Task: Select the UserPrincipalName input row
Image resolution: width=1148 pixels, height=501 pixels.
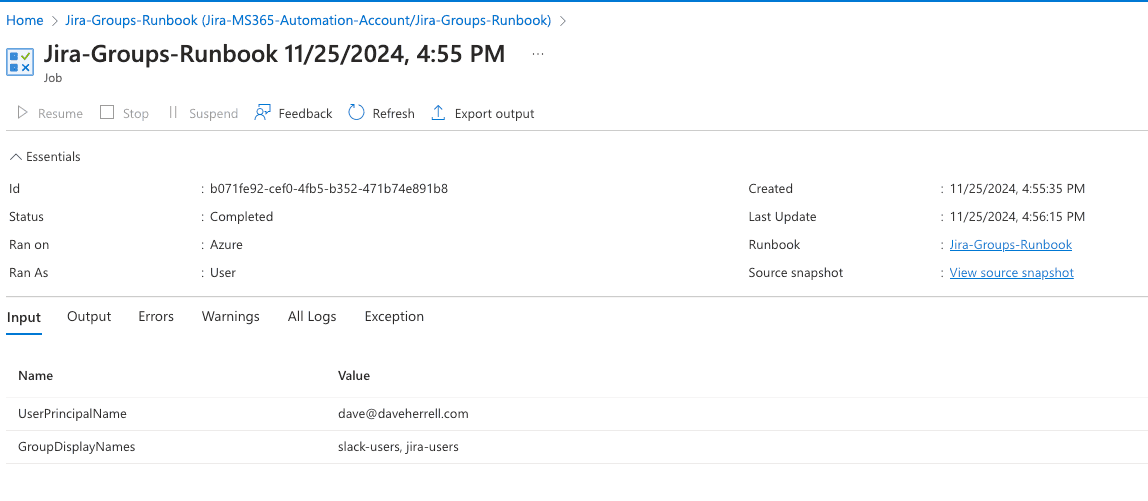Action: tap(574, 414)
